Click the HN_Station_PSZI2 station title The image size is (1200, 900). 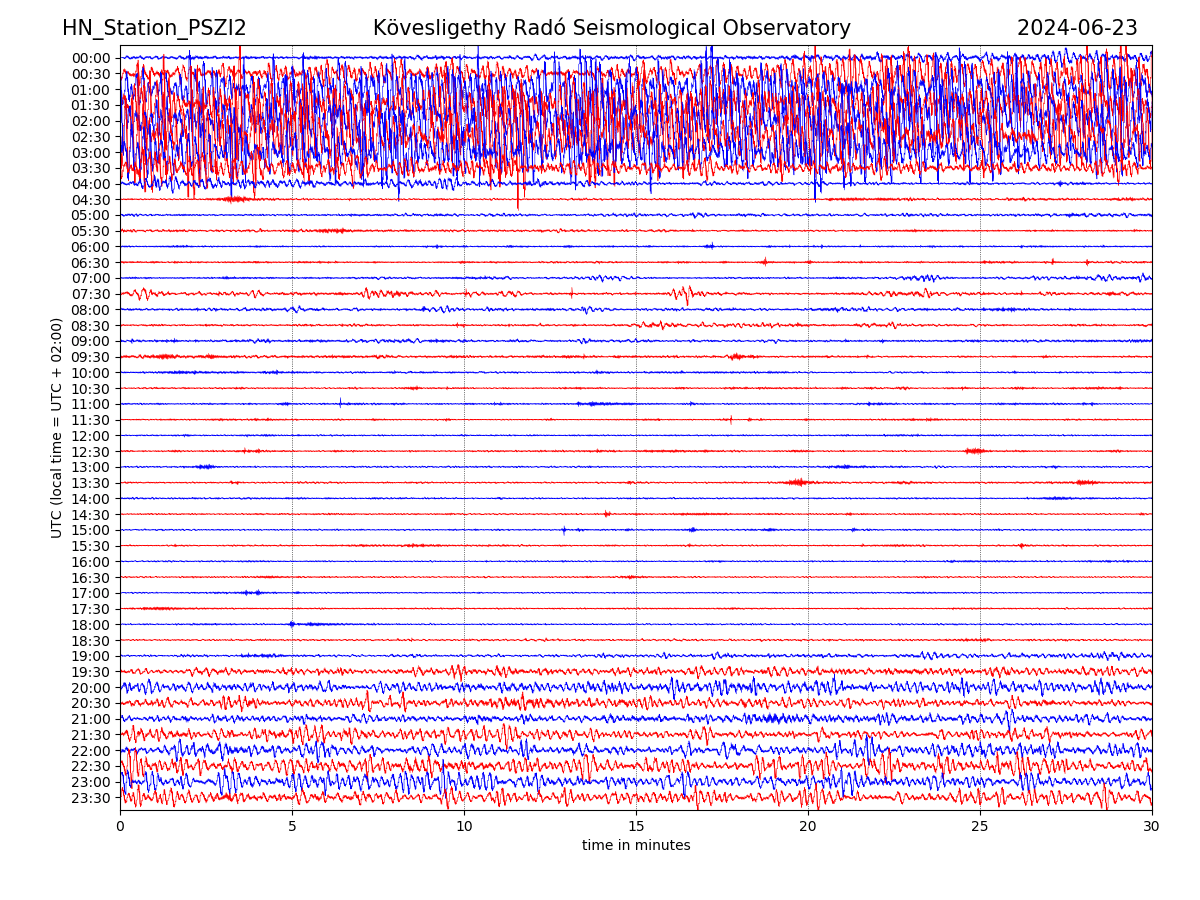pos(154,28)
